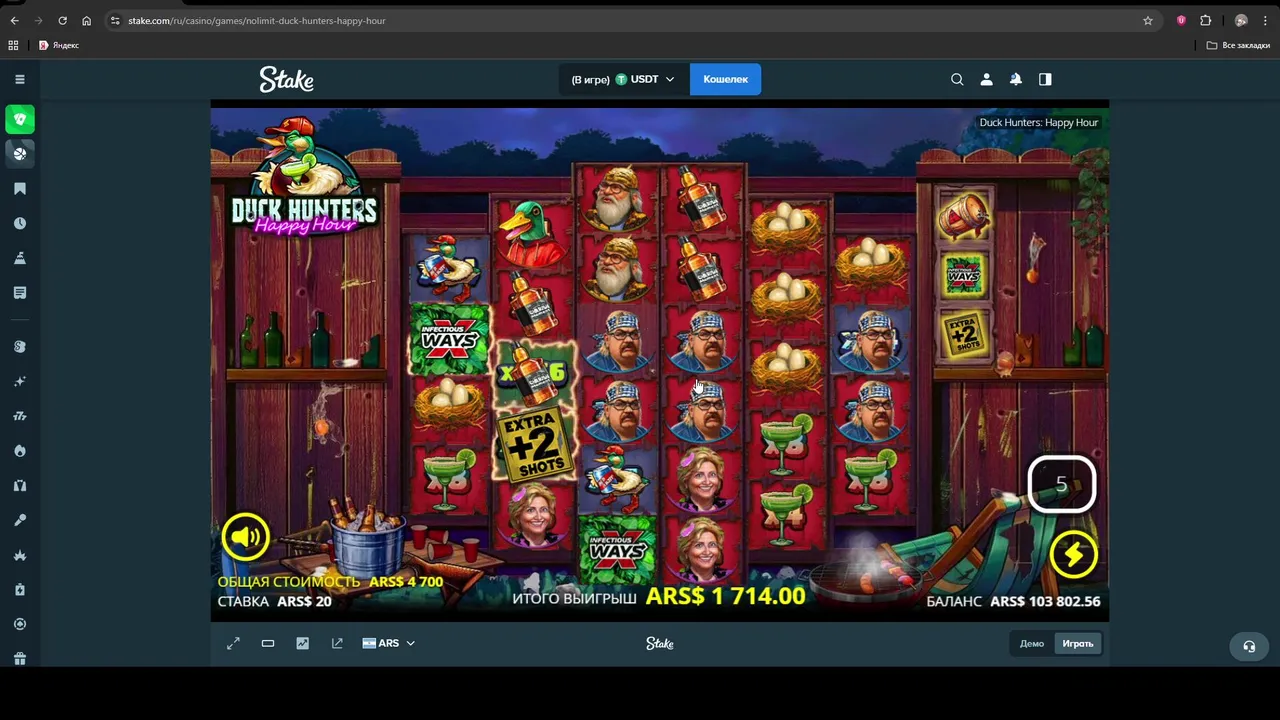The height and width of the screenshot is (720, 1280).
Task: Open the dealer vest Live Casino icon
Action: [19, 485]
